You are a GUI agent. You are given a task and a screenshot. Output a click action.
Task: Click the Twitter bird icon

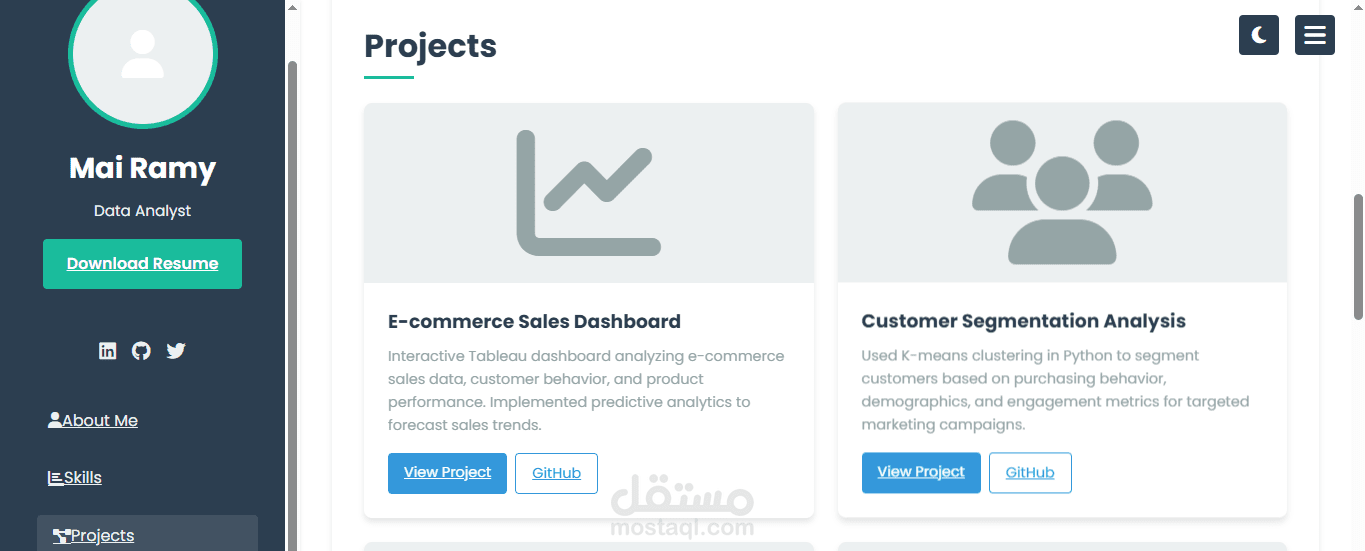click(x=176, y=351)
